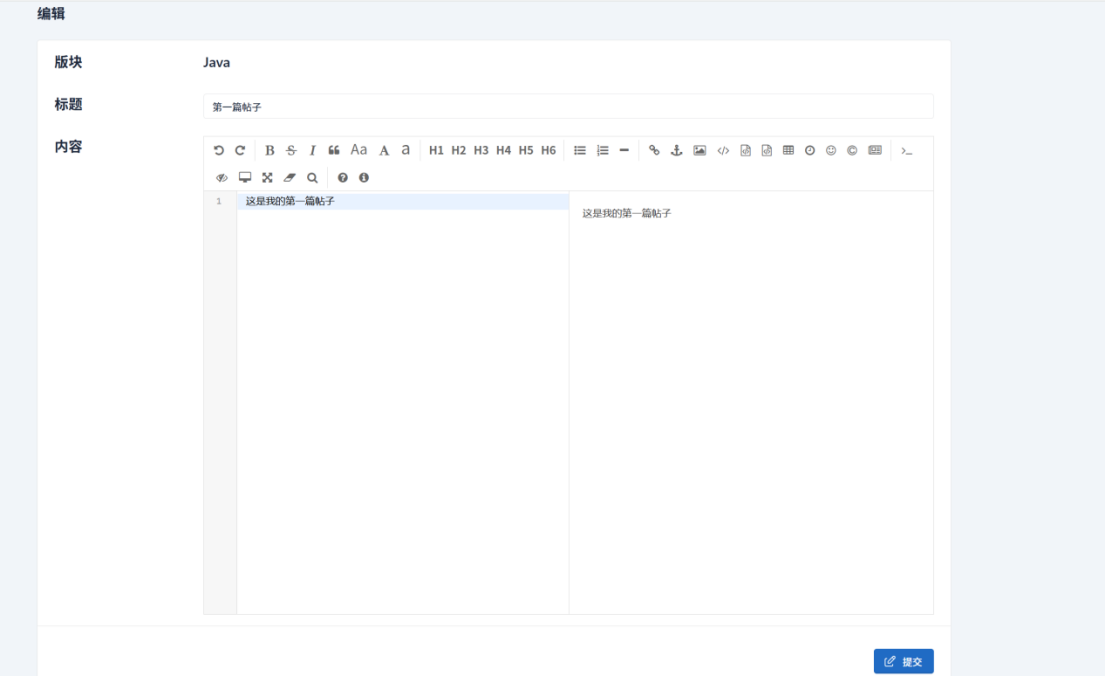Click code block icon left of table icon
The width and height of the screenshot is (1106, 676).
(x=767, y=150)
